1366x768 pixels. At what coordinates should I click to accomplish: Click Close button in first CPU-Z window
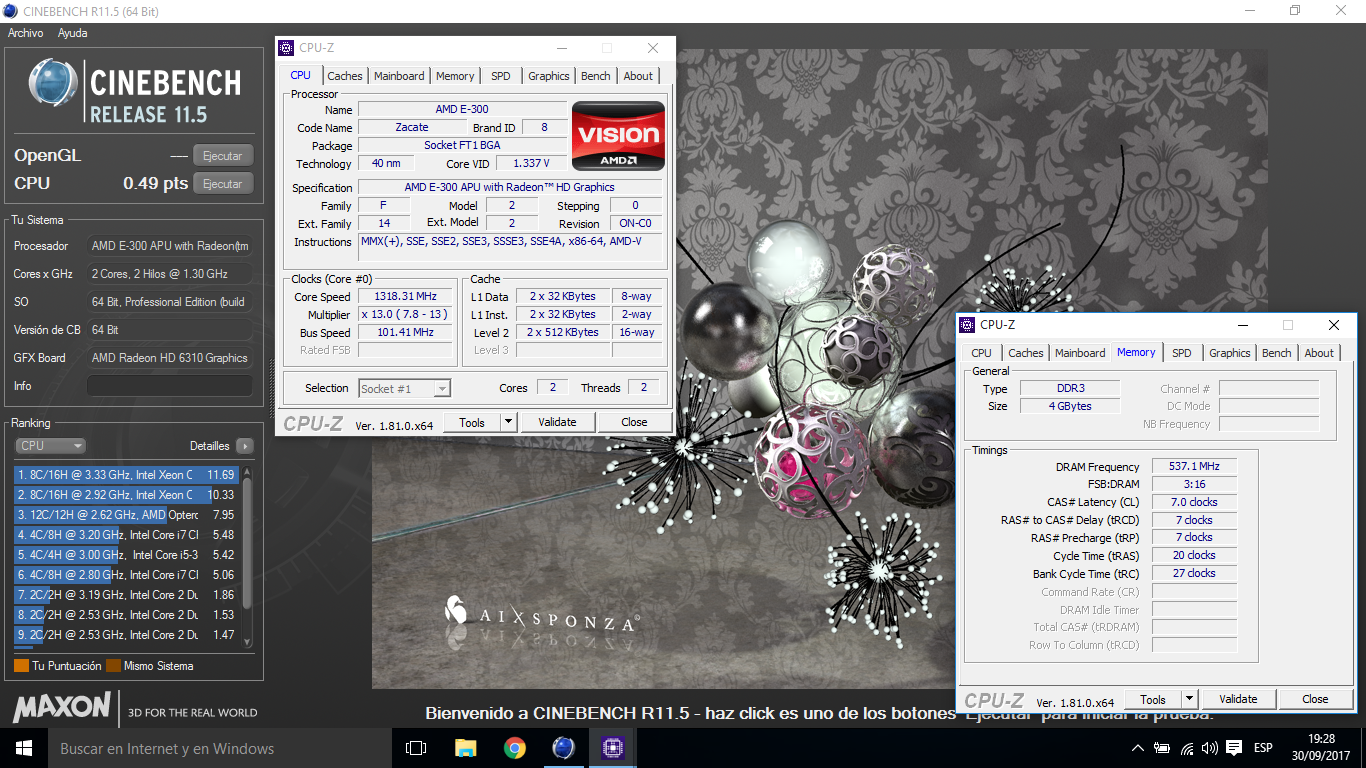click(x=634, y=422)
